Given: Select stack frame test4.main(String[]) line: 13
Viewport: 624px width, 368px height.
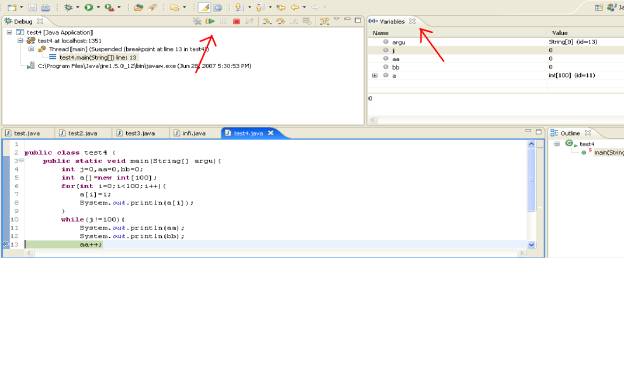Looking at the screenshot, I should point(98,57).
